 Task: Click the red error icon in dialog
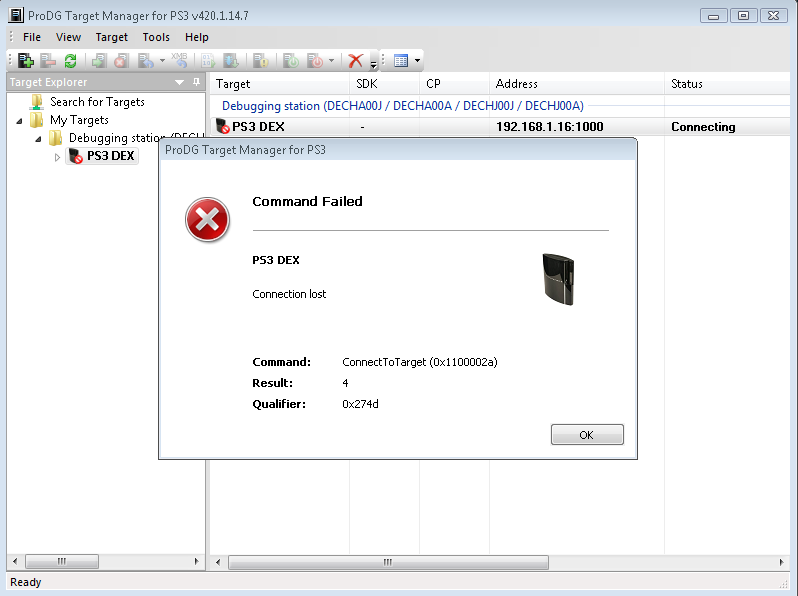pos(208,220)
